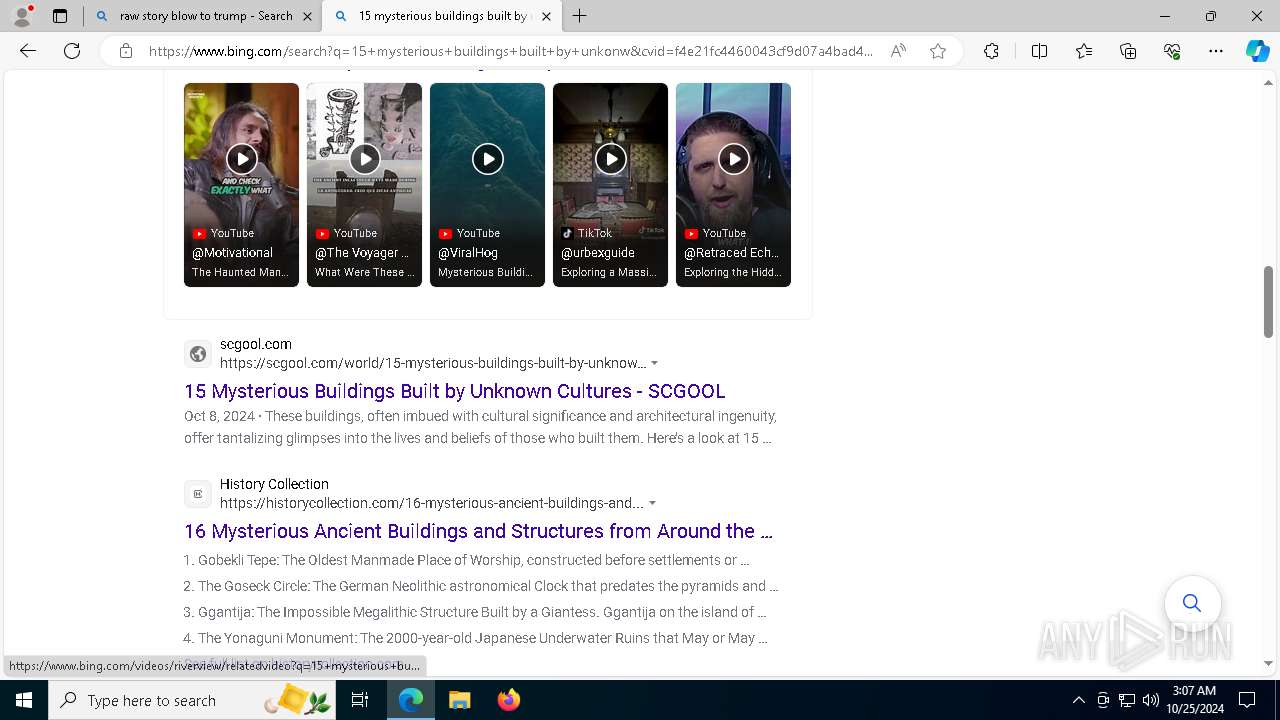View site information lock icon
This screenshot has width=1280, height=720.
pos(126,51)
